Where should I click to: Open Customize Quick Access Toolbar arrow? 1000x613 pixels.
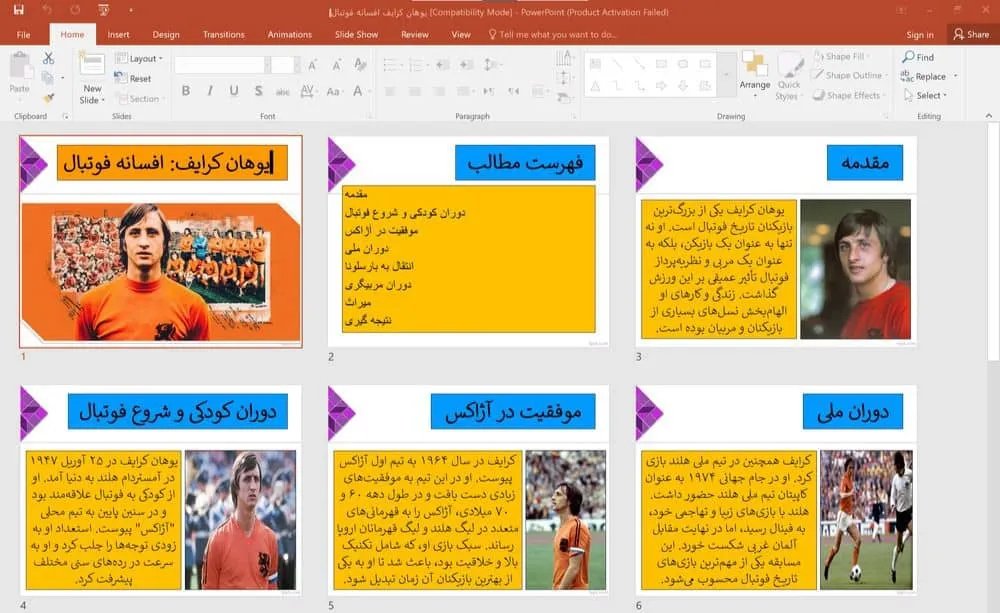131,10
